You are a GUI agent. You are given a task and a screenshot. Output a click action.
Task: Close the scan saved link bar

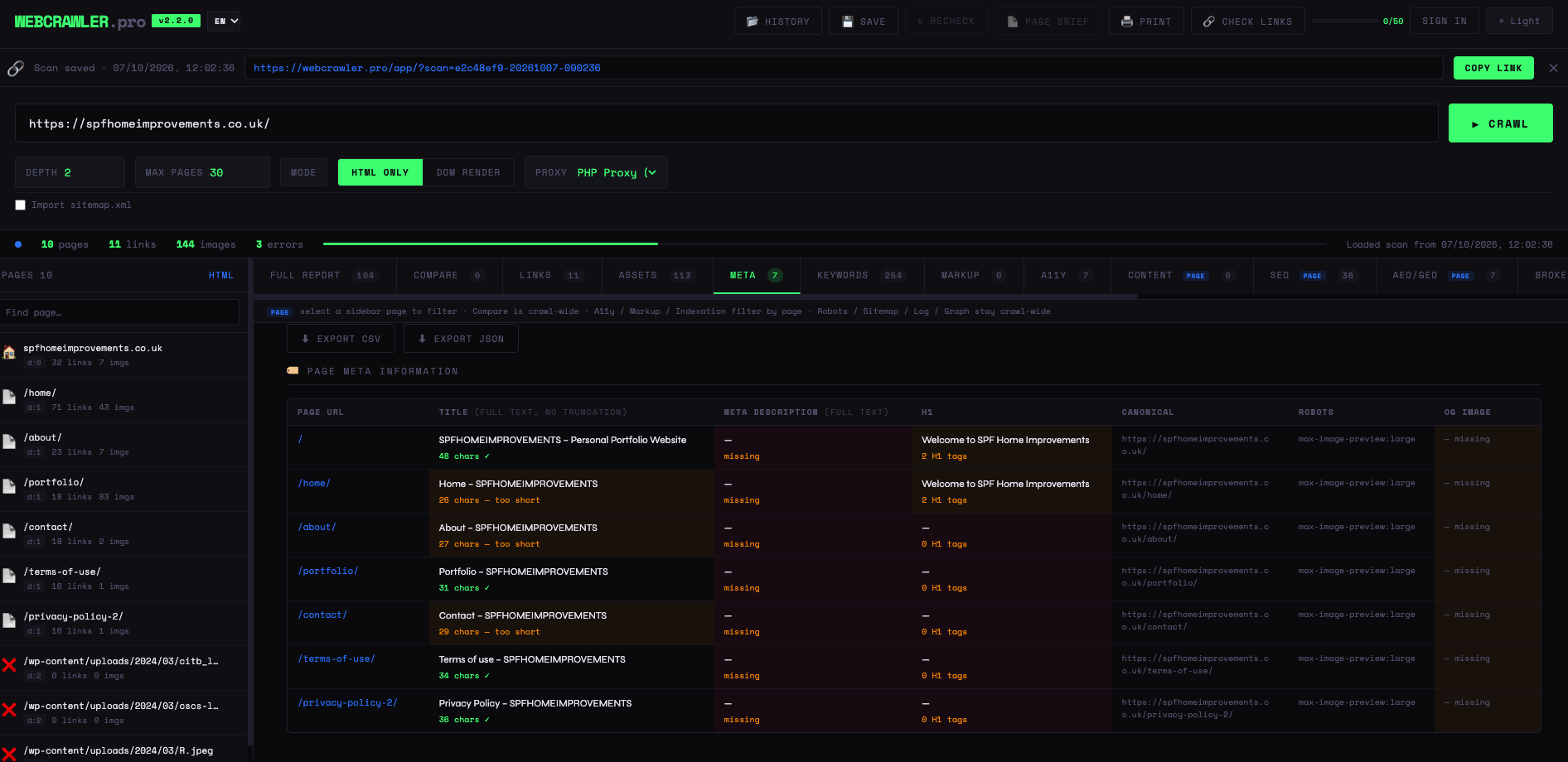[1553, 68]
